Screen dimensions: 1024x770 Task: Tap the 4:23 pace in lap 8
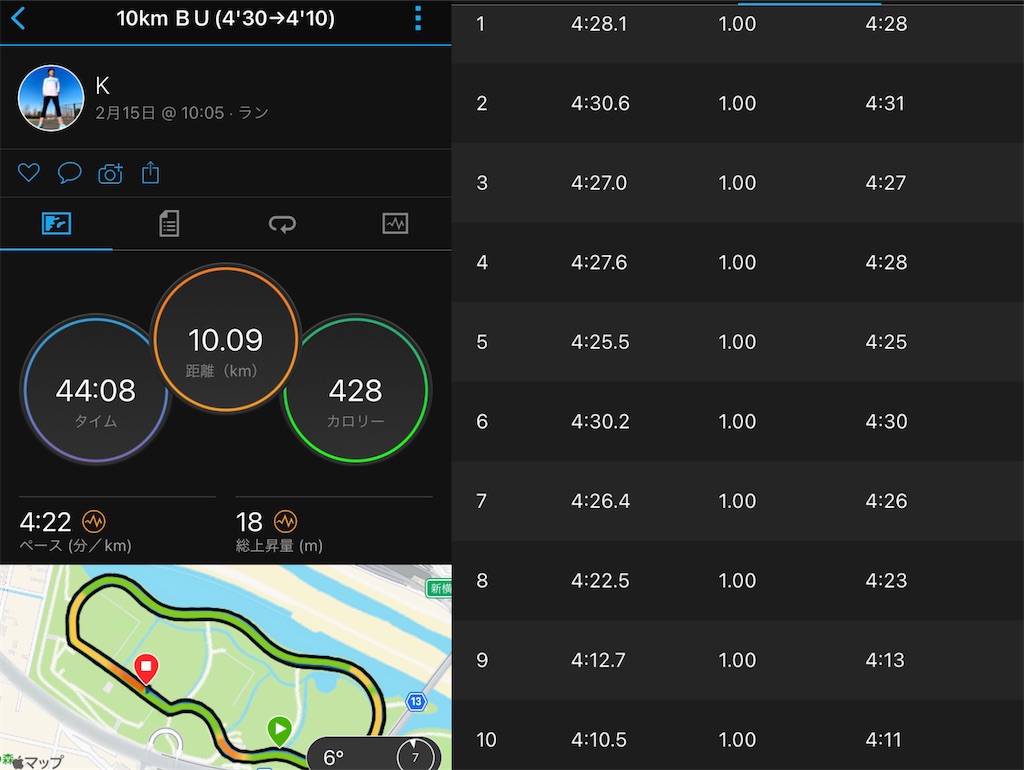point(886,581)
